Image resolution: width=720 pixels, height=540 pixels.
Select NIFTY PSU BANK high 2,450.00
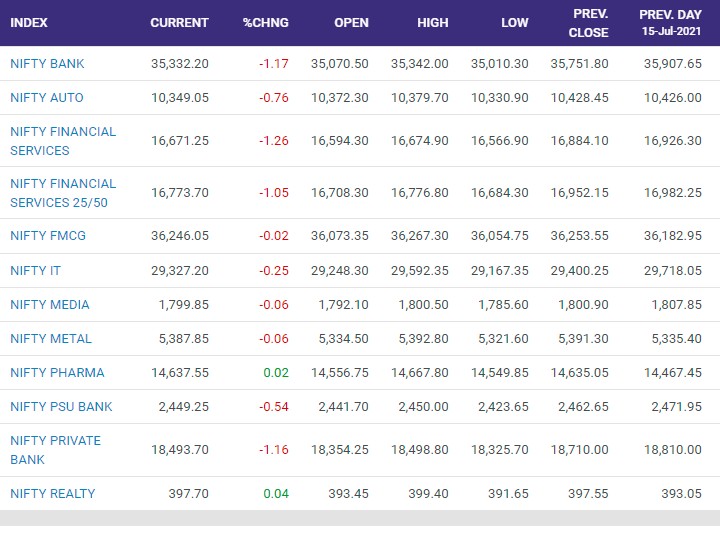[423, 406]
